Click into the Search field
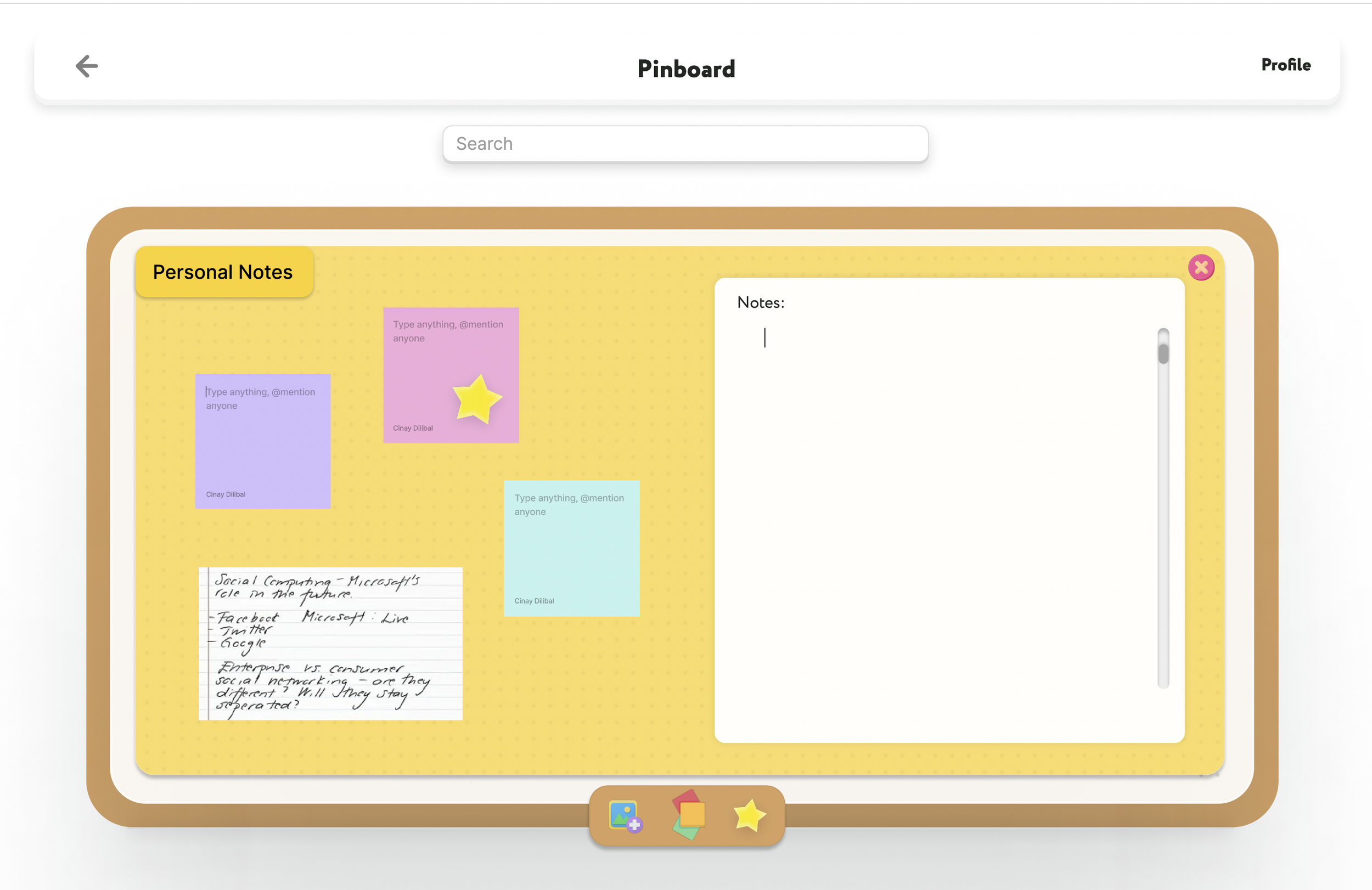The width and height of the screenshot is (1372, 890). coord(685,144)
